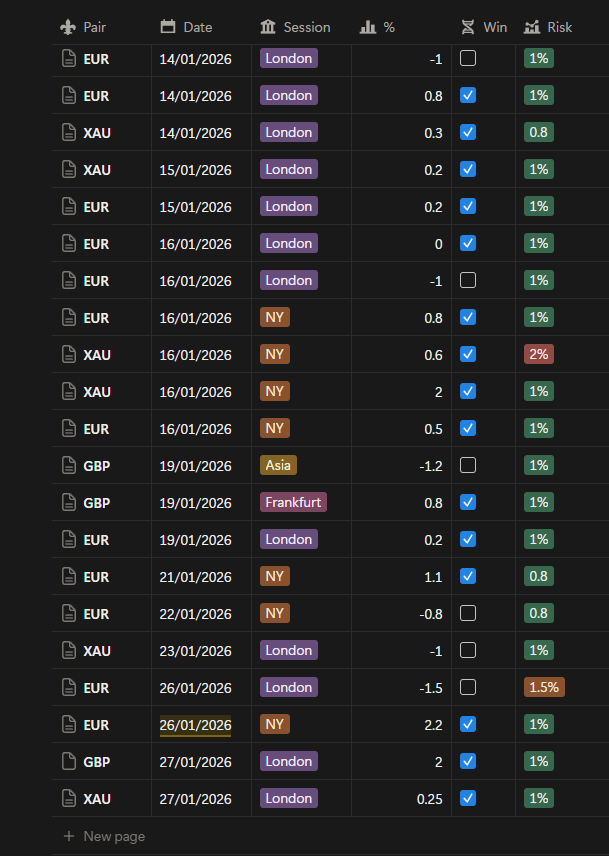The width and height of the screenshot is (609, 856).
Task: Click the calendar icon in Date header
Action: [x=168, y=27]
